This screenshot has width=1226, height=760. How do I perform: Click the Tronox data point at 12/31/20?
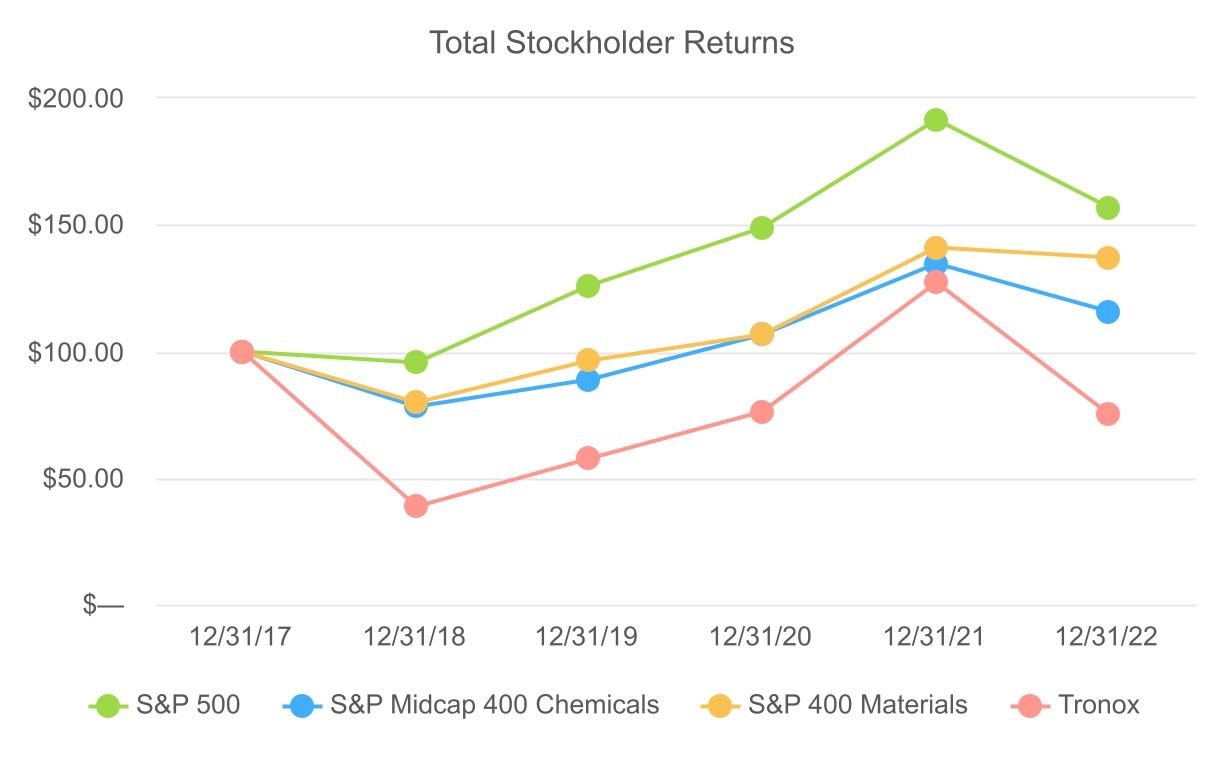(761, 412)
